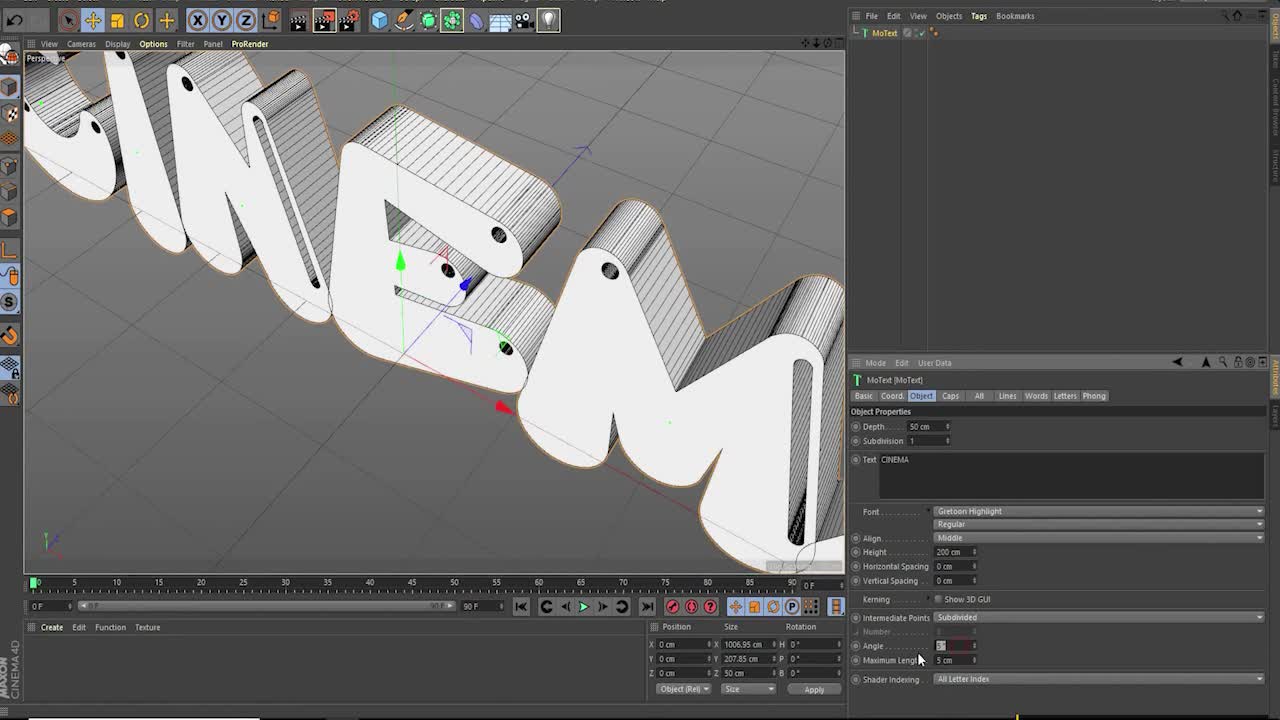Click the Apply coordinates button
The height and width of the screenshot is (720, 1280).
tap(814, 689)
